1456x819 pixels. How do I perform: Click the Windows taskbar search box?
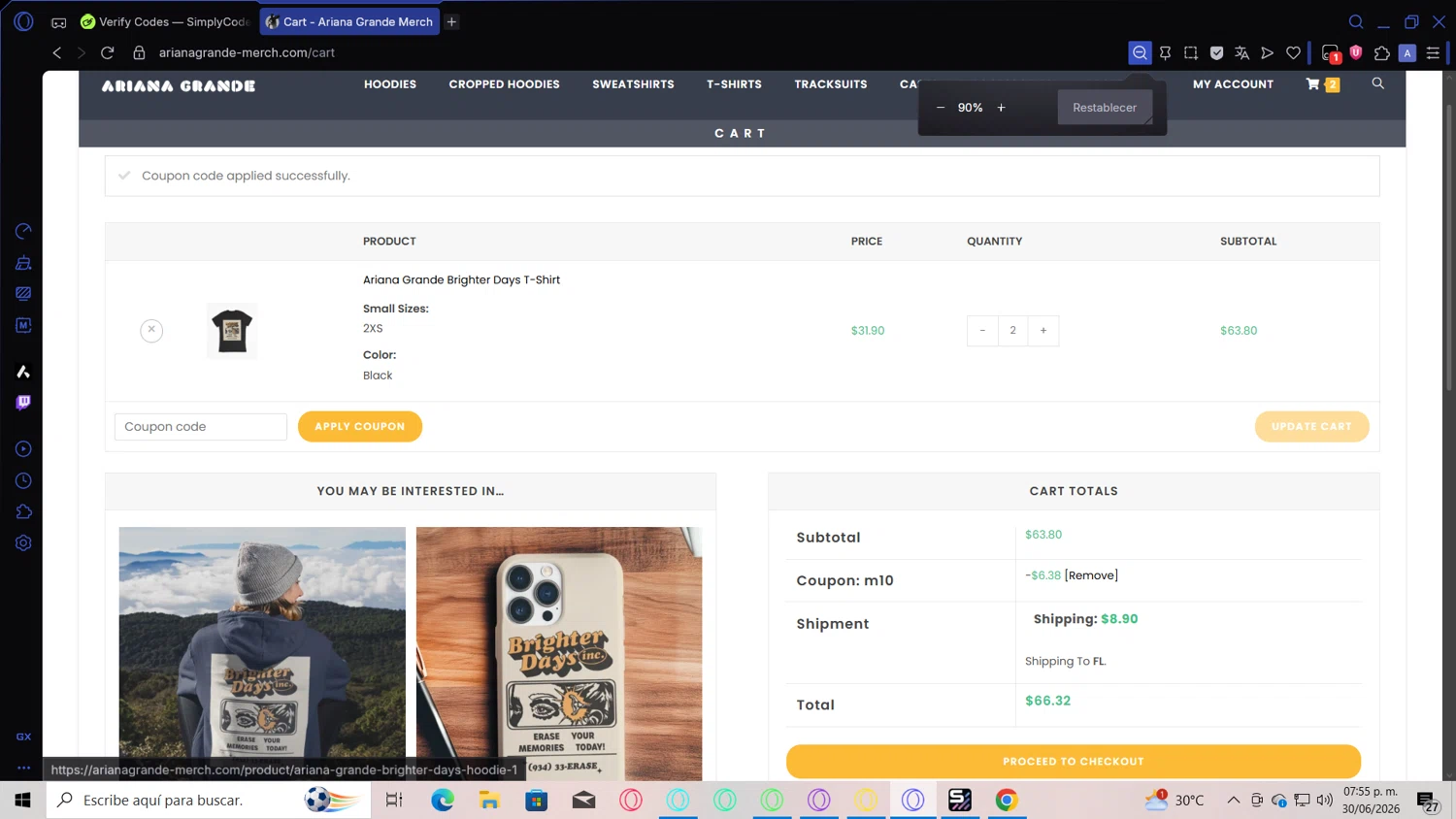click(x=208, y=800)
